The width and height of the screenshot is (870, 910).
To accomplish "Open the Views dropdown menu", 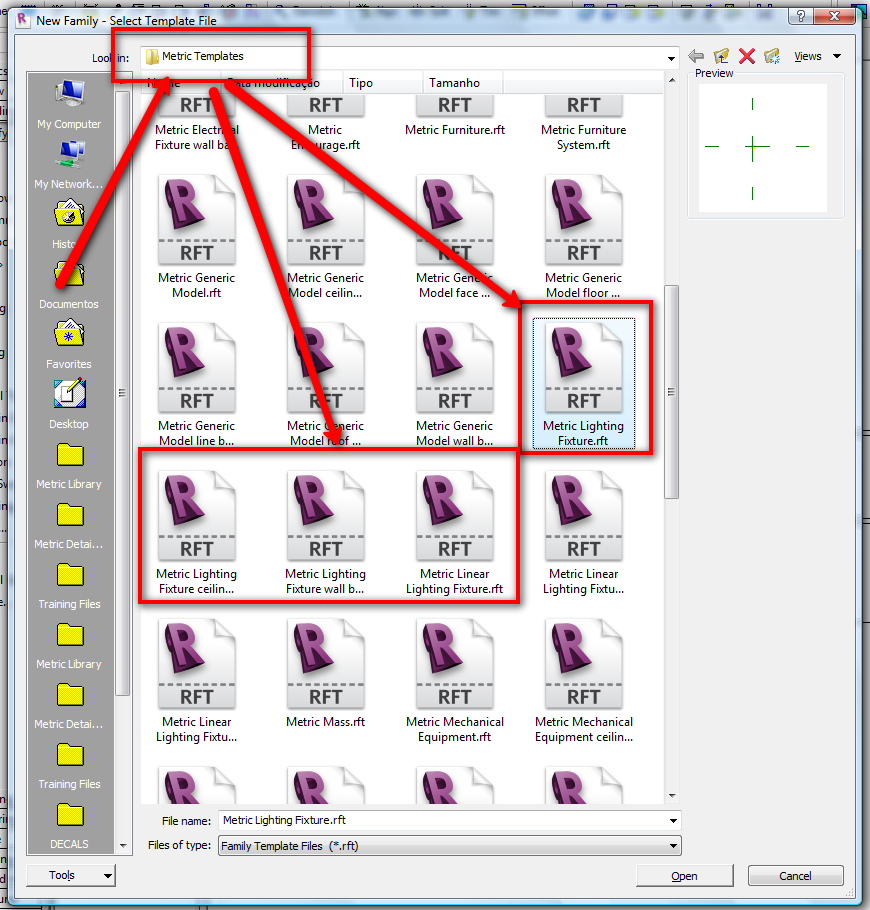I will [x=818, y=56].
